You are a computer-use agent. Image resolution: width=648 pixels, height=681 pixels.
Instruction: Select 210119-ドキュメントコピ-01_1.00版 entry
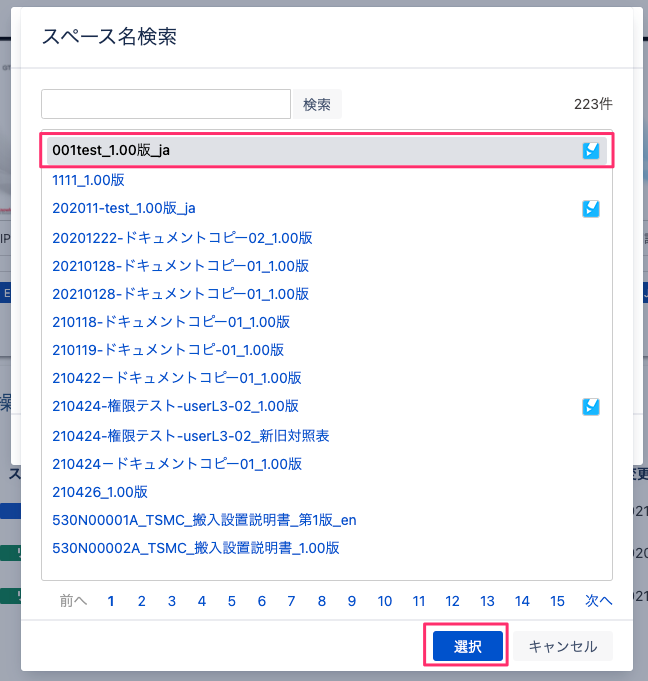[168, 350]
